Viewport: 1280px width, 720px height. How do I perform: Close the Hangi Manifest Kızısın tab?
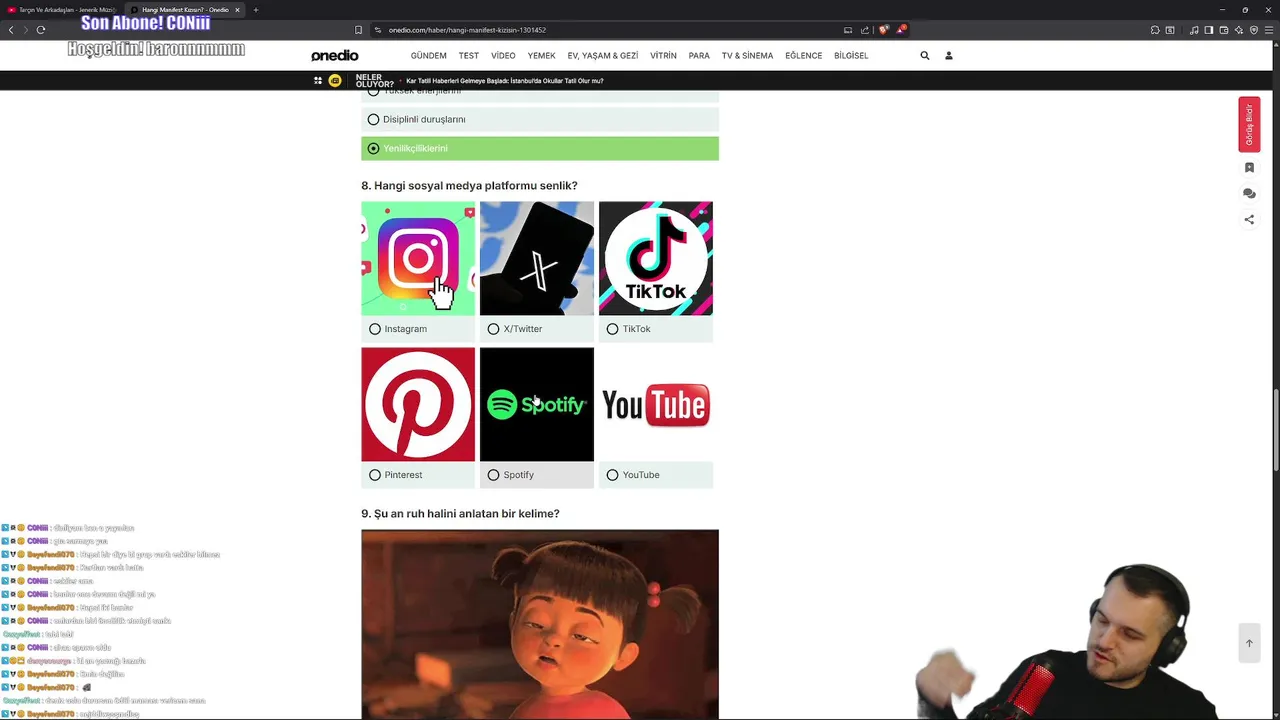pyautogui.click(x=237, y=10)
